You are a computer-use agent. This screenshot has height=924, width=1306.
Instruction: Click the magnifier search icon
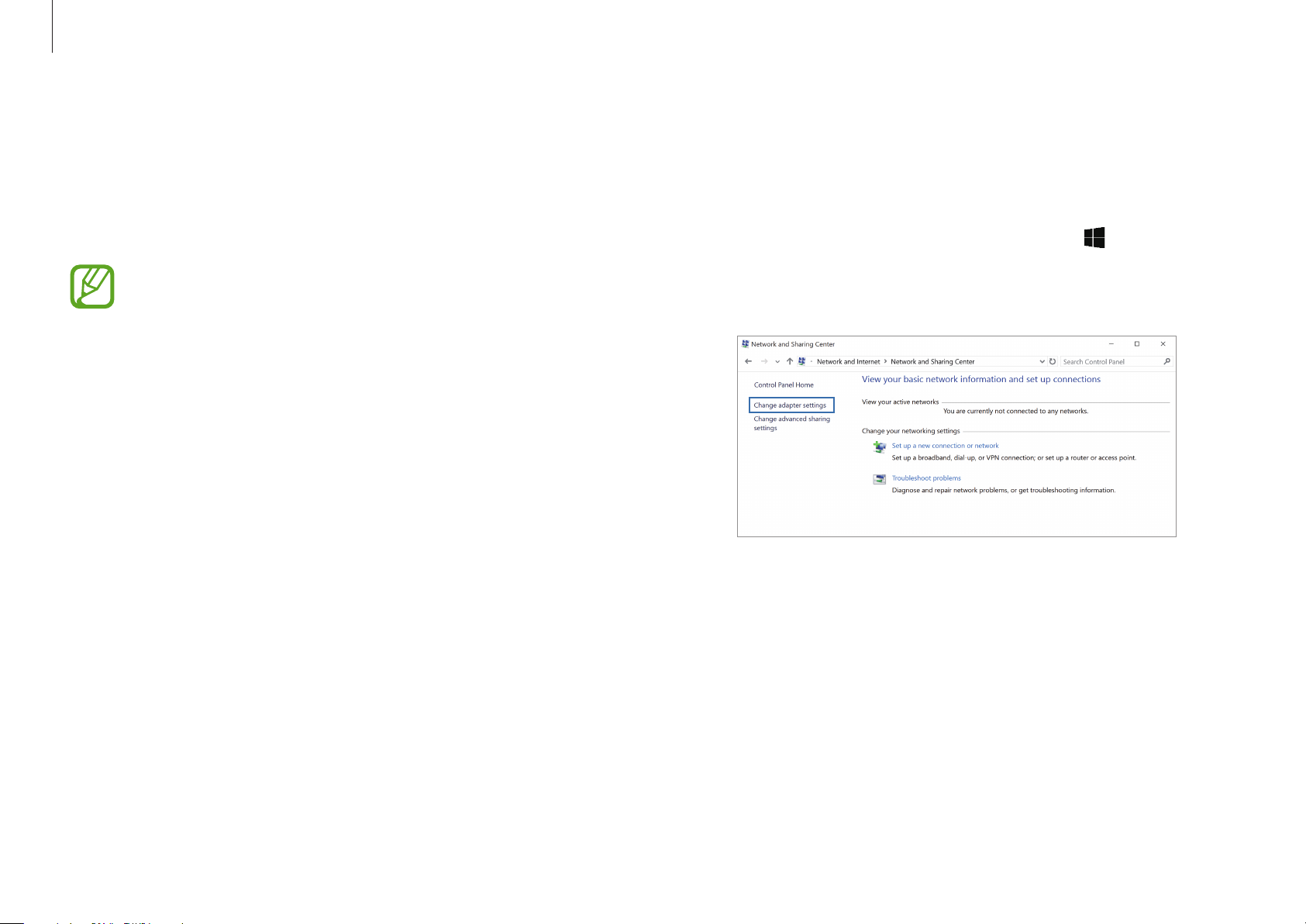pos(1166,361)
